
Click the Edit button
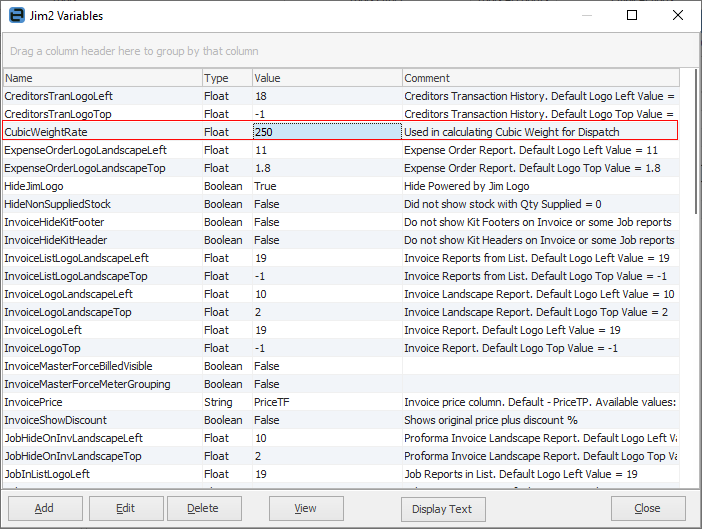click(126, 508)
